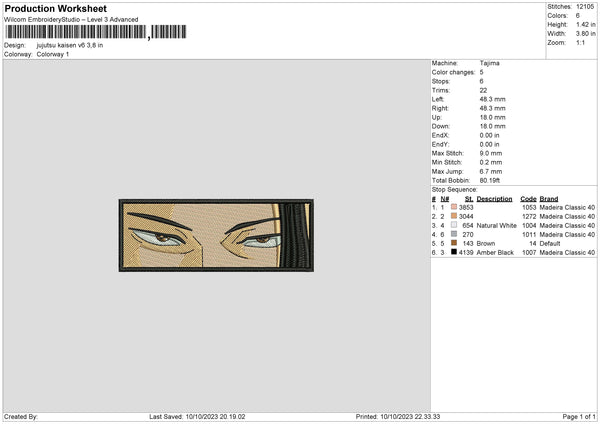The image size is (600, 424).
Task: Click the Colors value 6
Action: [x=578, y=16]
